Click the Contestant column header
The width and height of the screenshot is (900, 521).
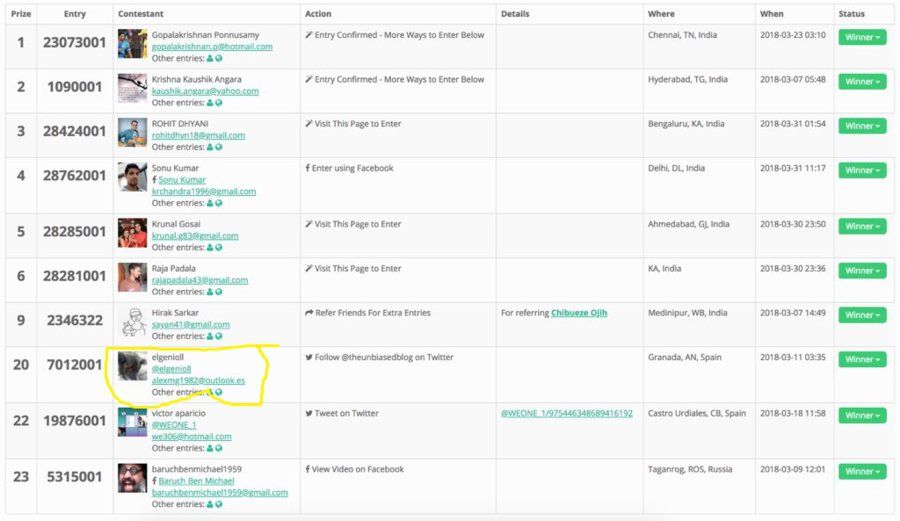[x=141, y=14]
